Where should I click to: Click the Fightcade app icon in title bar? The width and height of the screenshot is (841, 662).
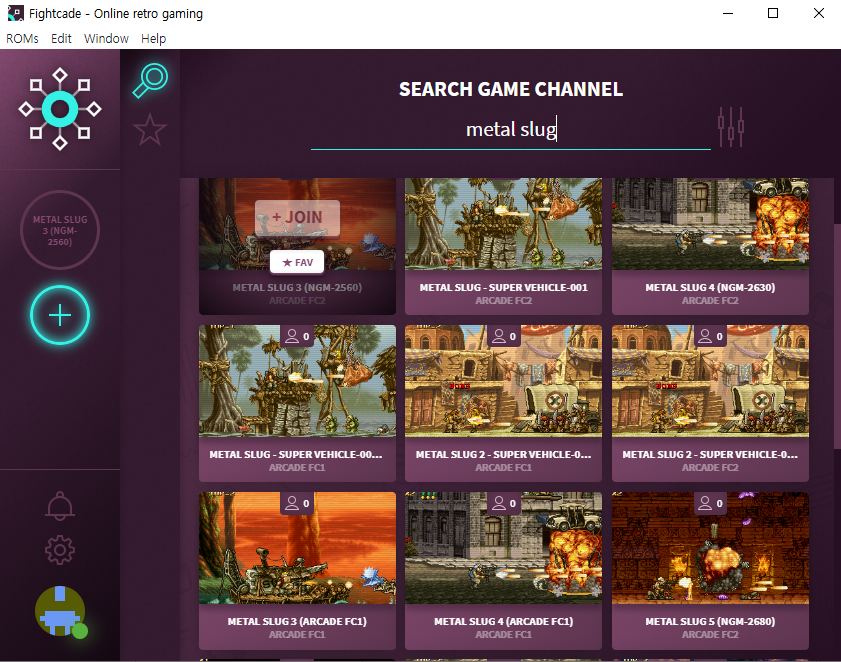coord(16,13)
